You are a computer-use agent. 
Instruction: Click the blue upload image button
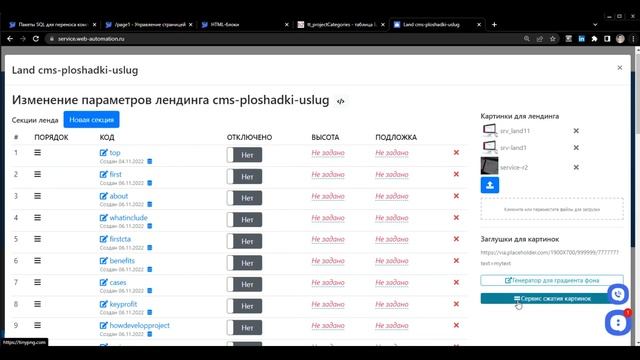[x=489, y=185]
